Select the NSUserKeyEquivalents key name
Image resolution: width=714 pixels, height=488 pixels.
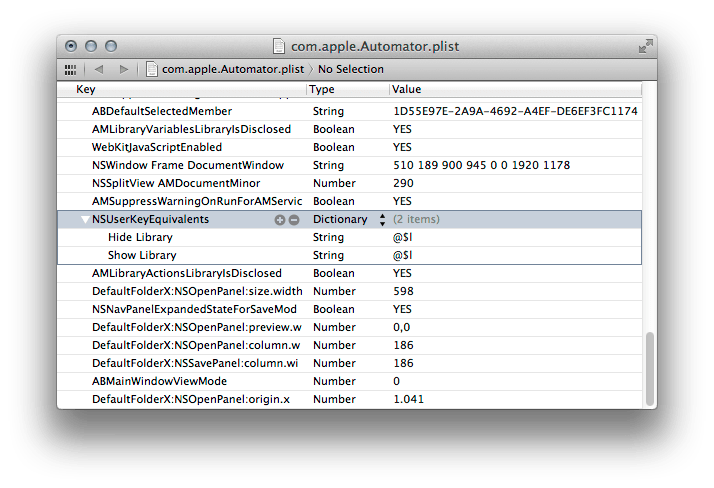pos(150,219)
